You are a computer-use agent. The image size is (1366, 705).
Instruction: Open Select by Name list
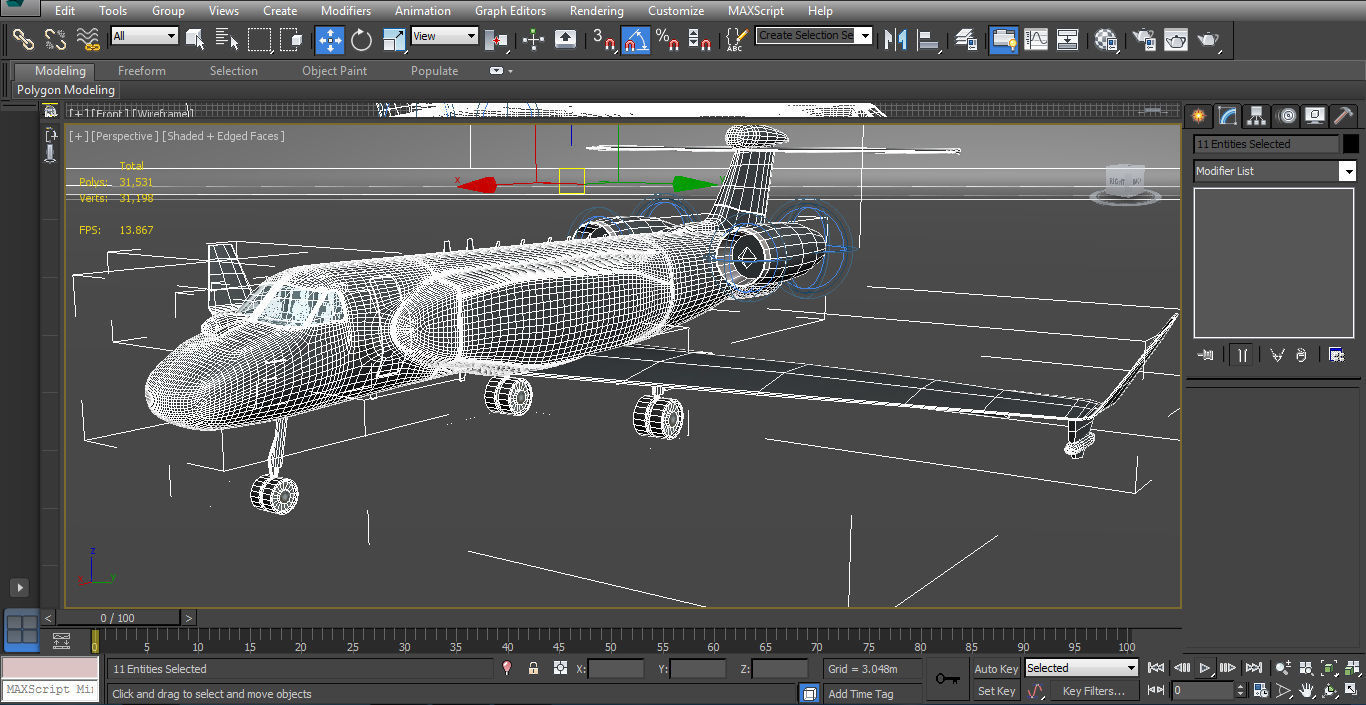pyautogui.click(x=228, y=40)
